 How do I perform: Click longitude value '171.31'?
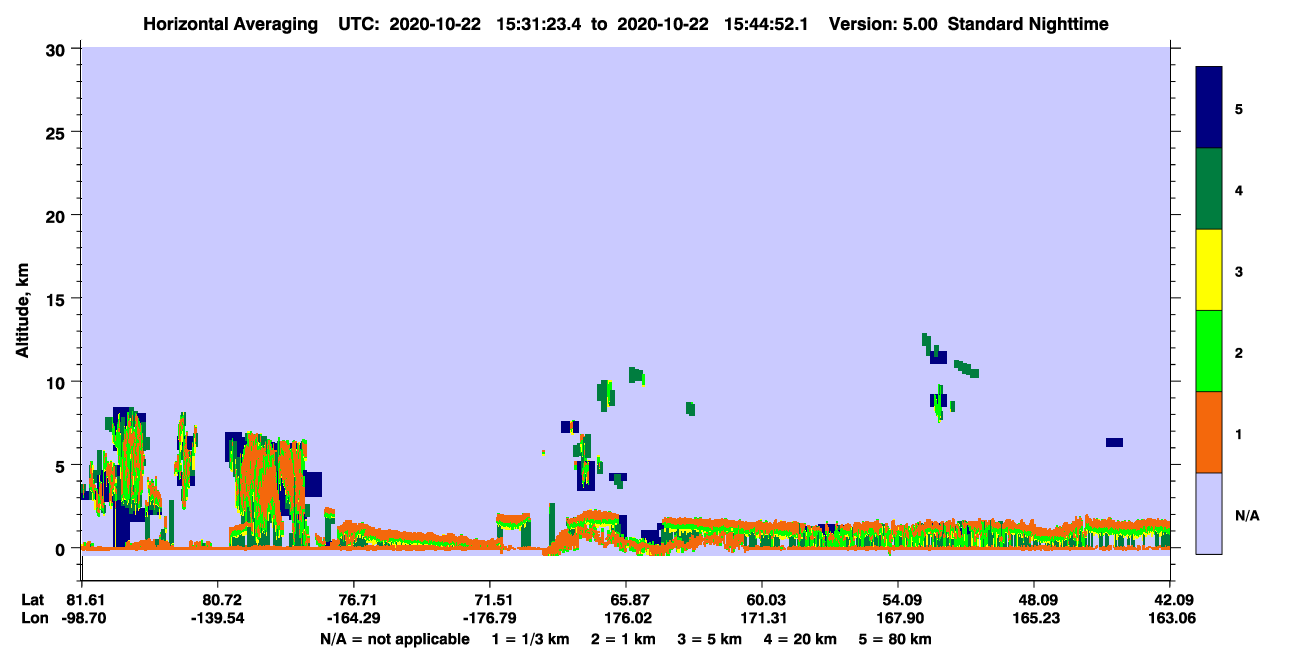762,618
